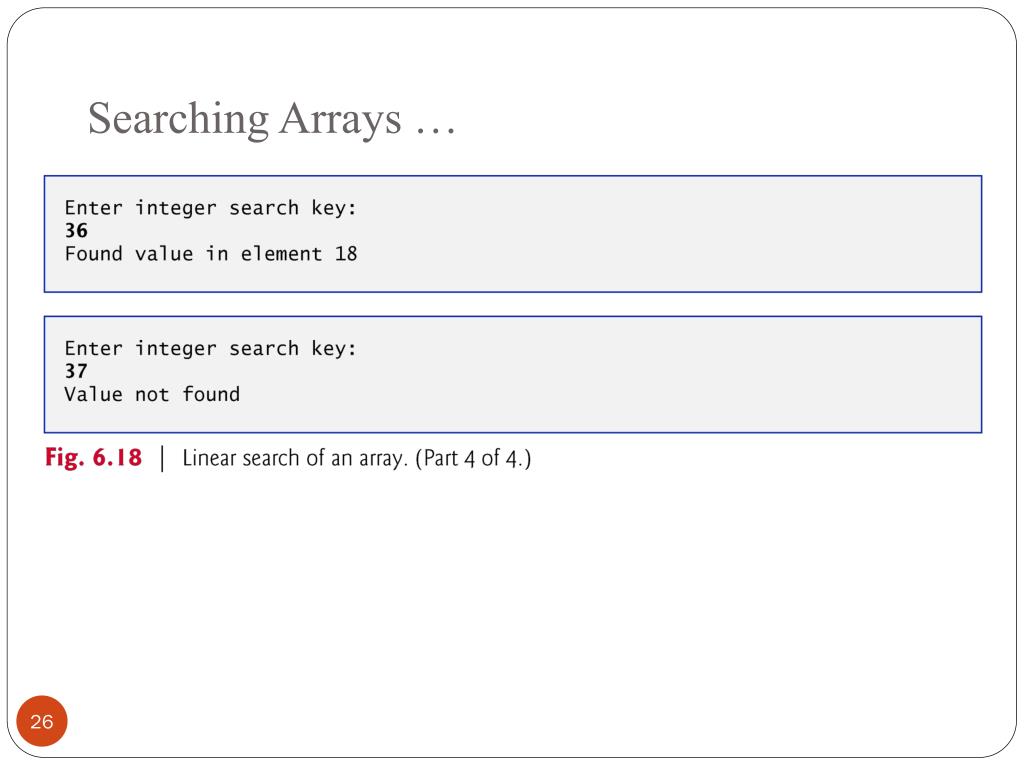Click the caption 'Linear search of an array'

tap(295, 458)
